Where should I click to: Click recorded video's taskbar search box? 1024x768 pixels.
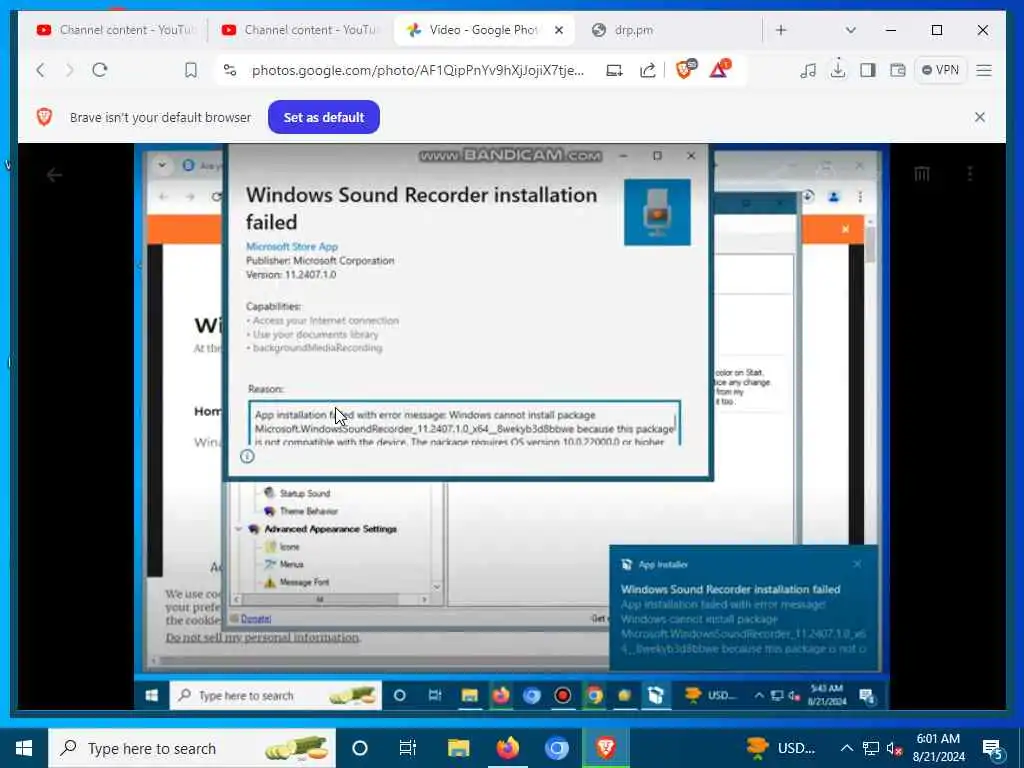tap(276, 696)
